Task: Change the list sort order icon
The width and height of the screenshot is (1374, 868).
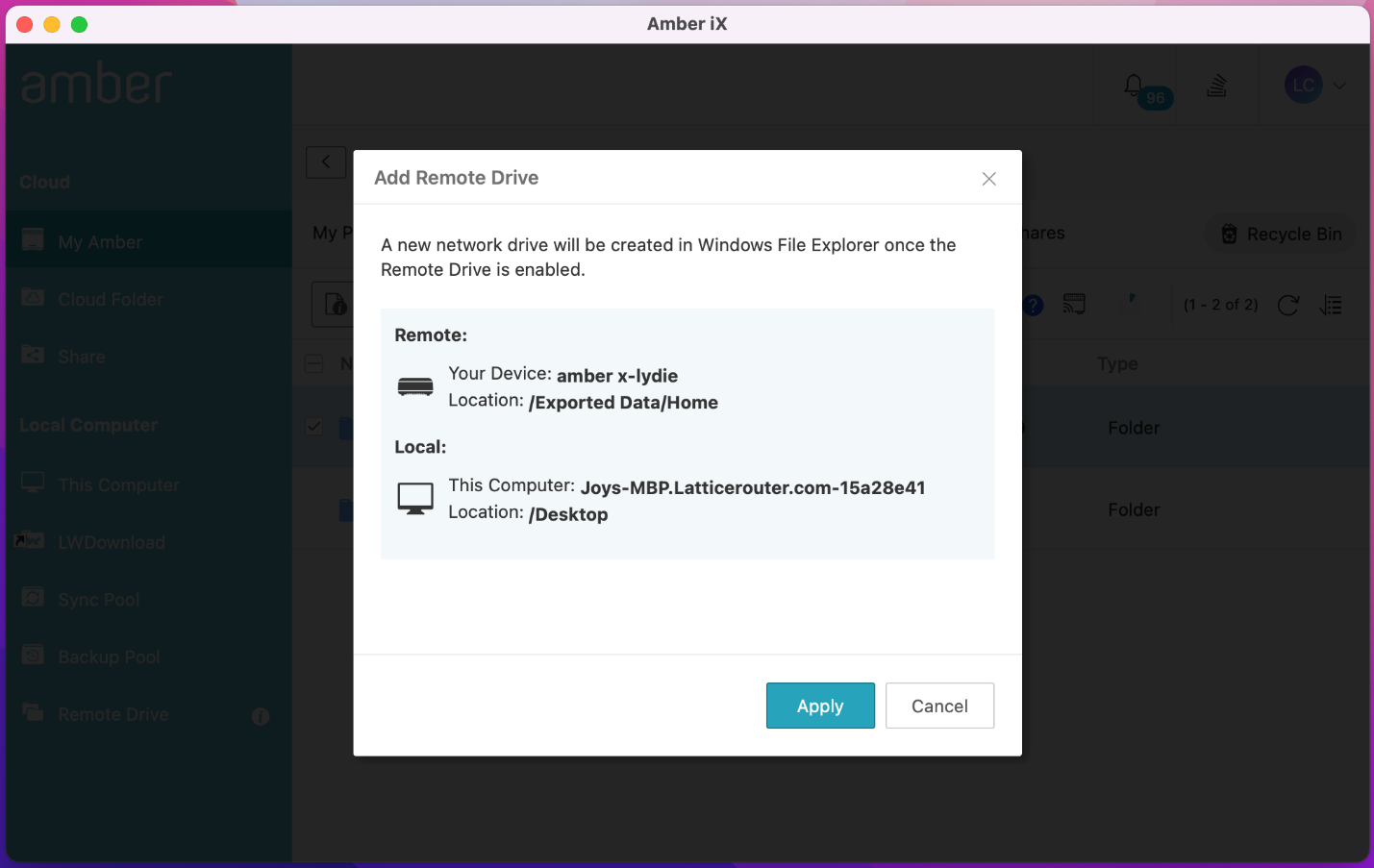Action: [x=1331, y=306]
